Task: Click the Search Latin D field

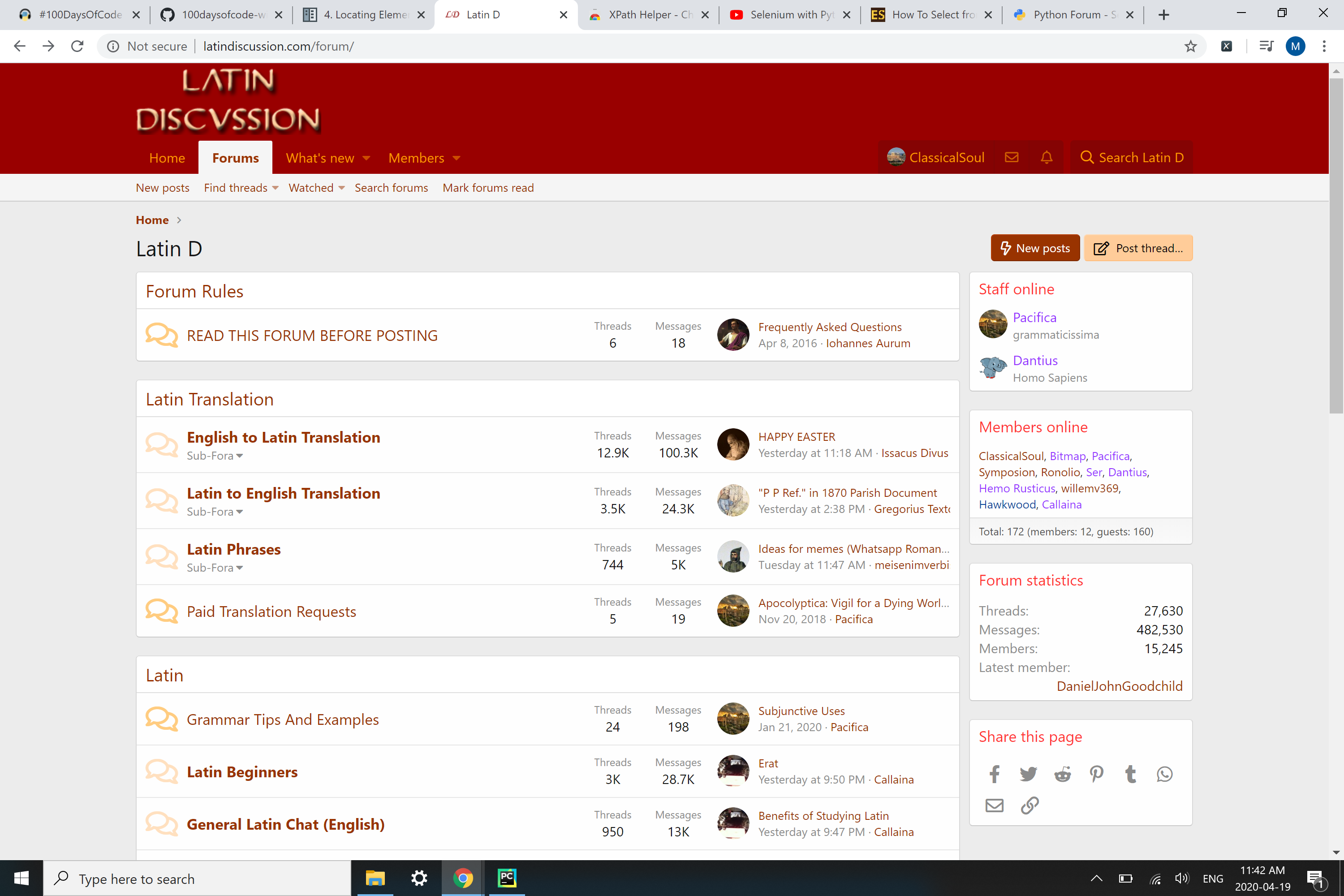Action: click(1132, 157)
